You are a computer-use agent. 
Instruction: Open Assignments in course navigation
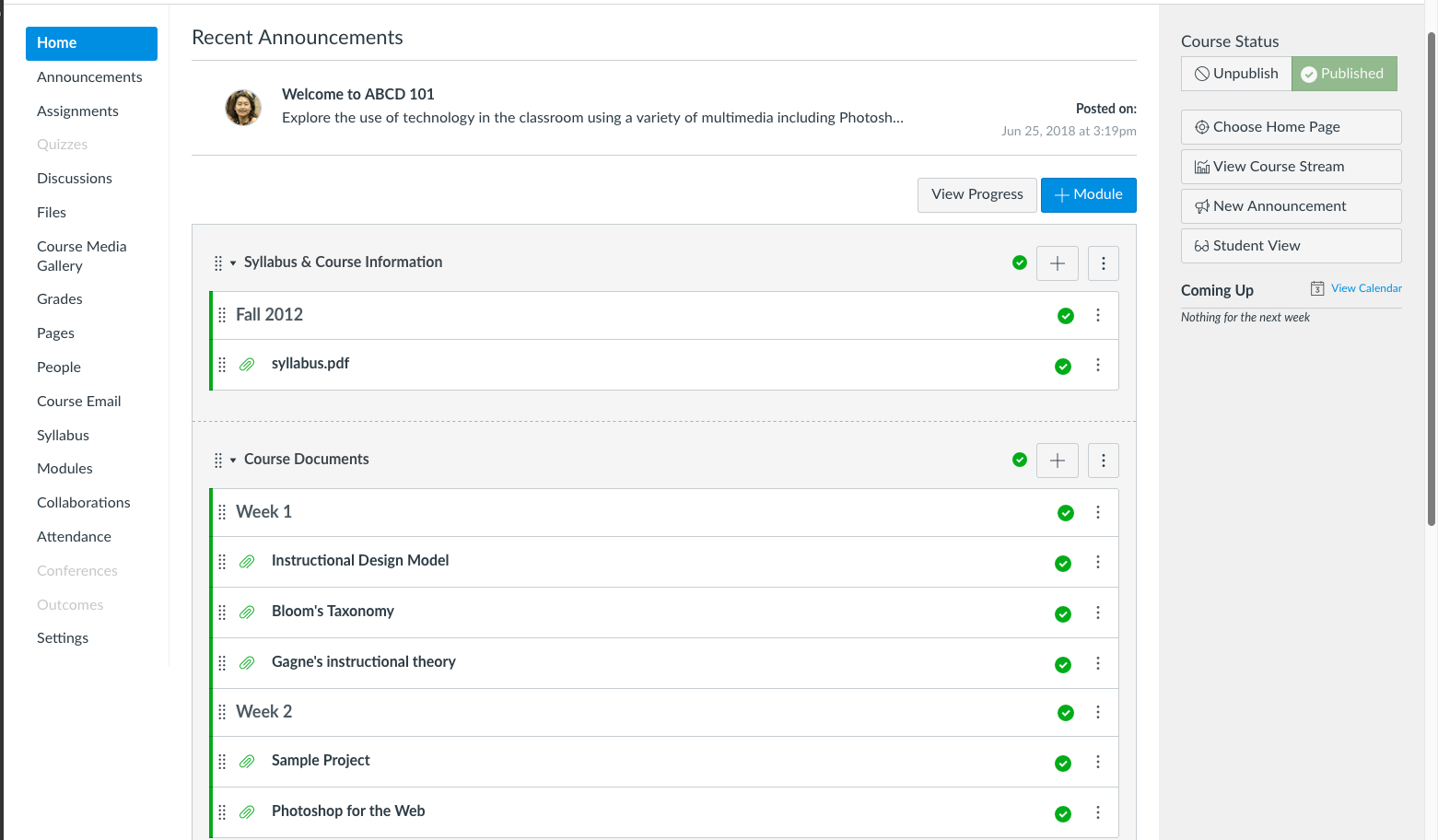(77, 111)
